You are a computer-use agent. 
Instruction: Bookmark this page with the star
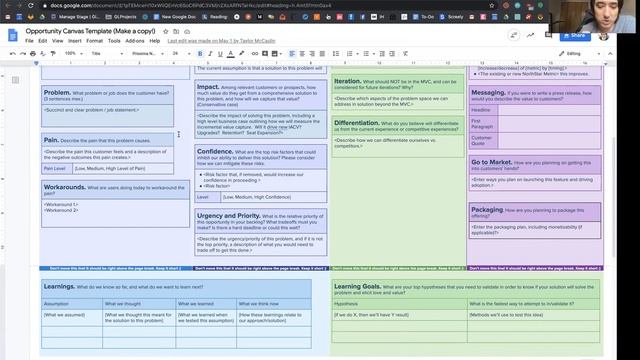(492, 5)
